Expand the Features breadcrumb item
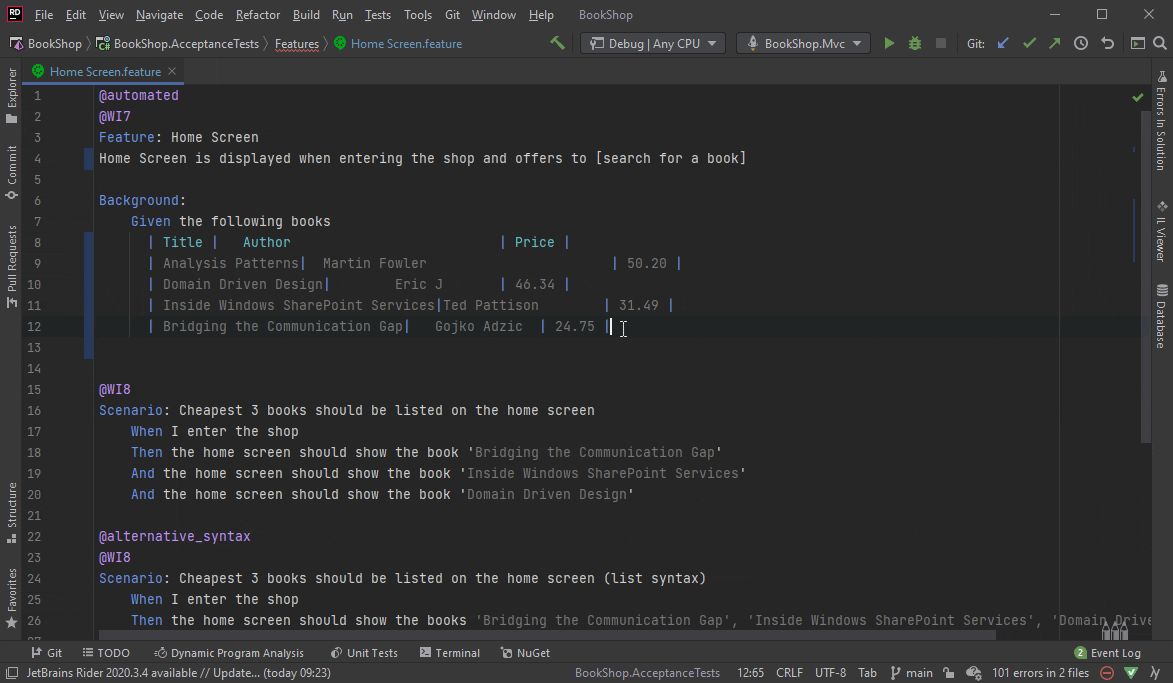Viewport: 1173px width, 683px height. [x=297, y=43]
